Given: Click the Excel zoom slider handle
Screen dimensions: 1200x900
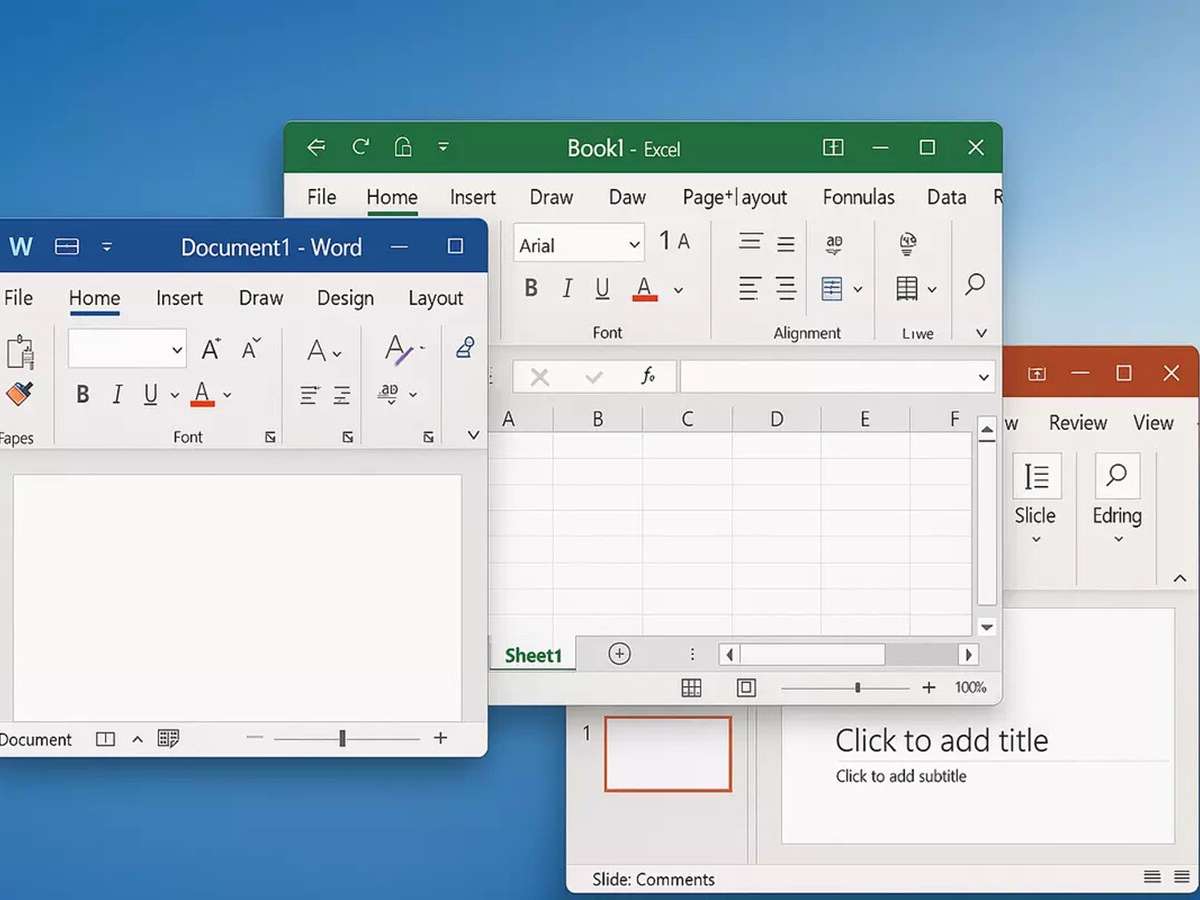Looking at the screenshot, I should pyautogui.click(x=857, y=688).
